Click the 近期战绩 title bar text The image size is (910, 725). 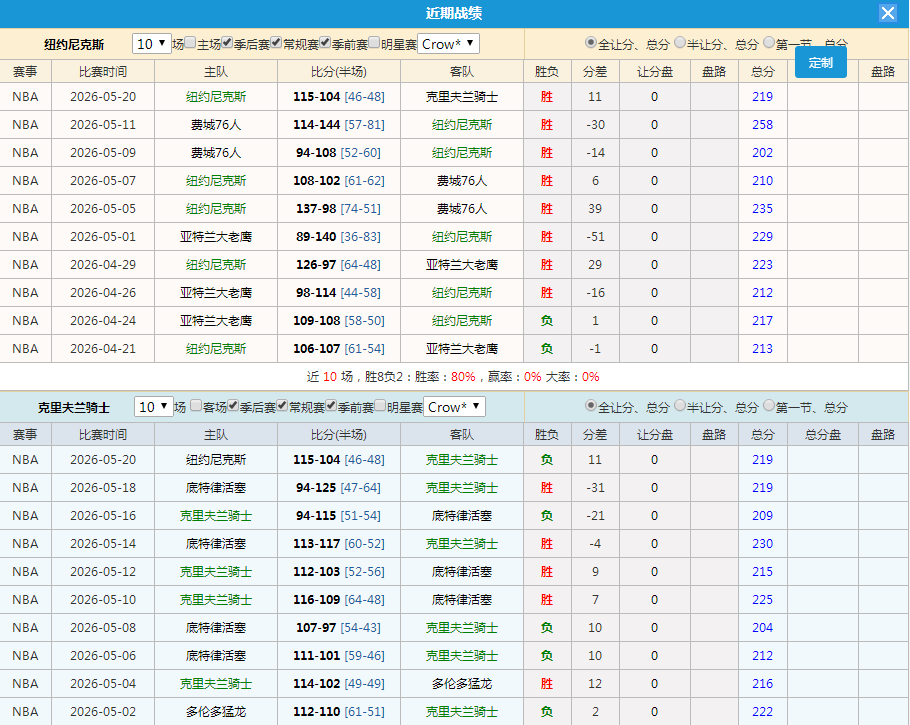454,13
